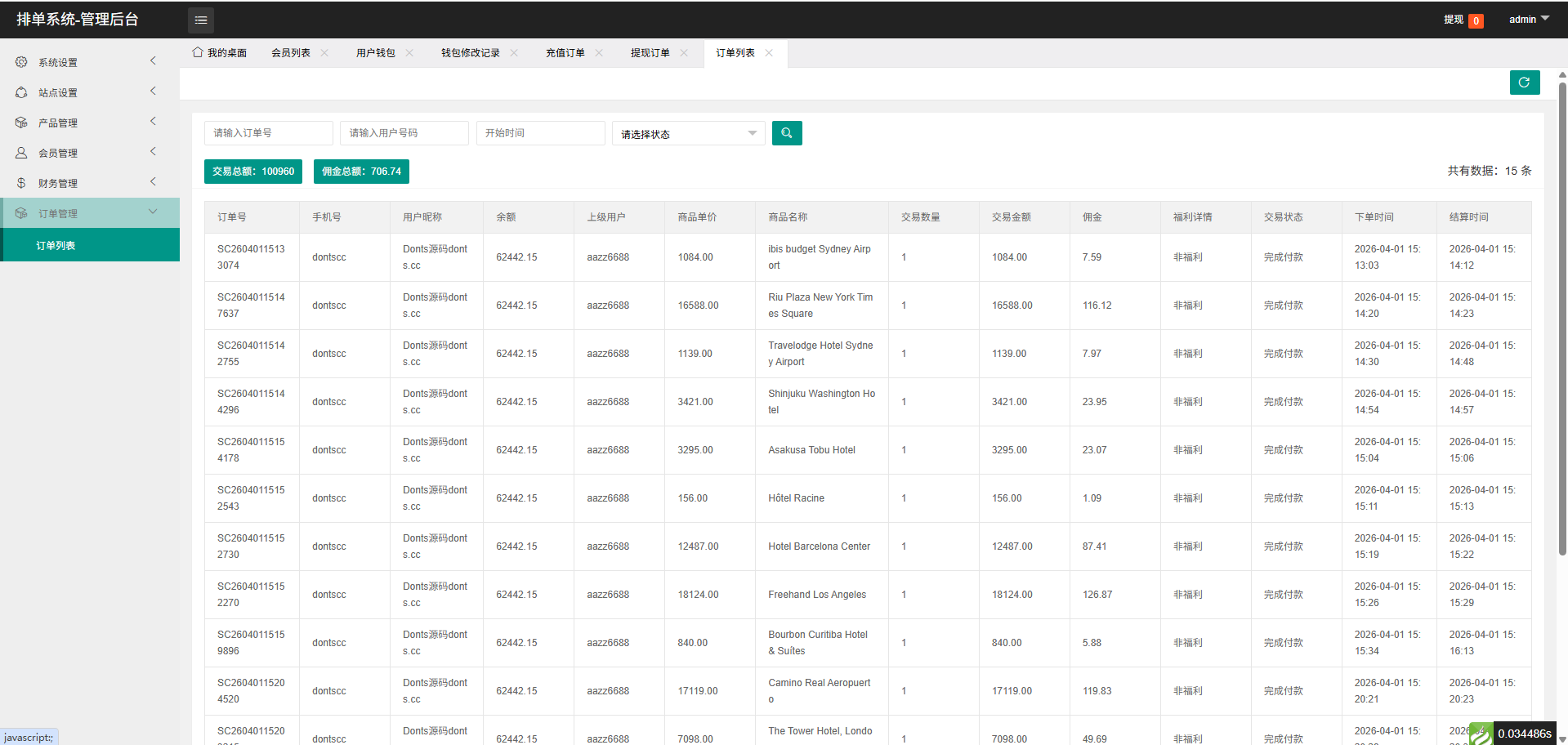Click the search magnifier button
The height and width of the screenshot is (745, 1568).
[786, 133]
